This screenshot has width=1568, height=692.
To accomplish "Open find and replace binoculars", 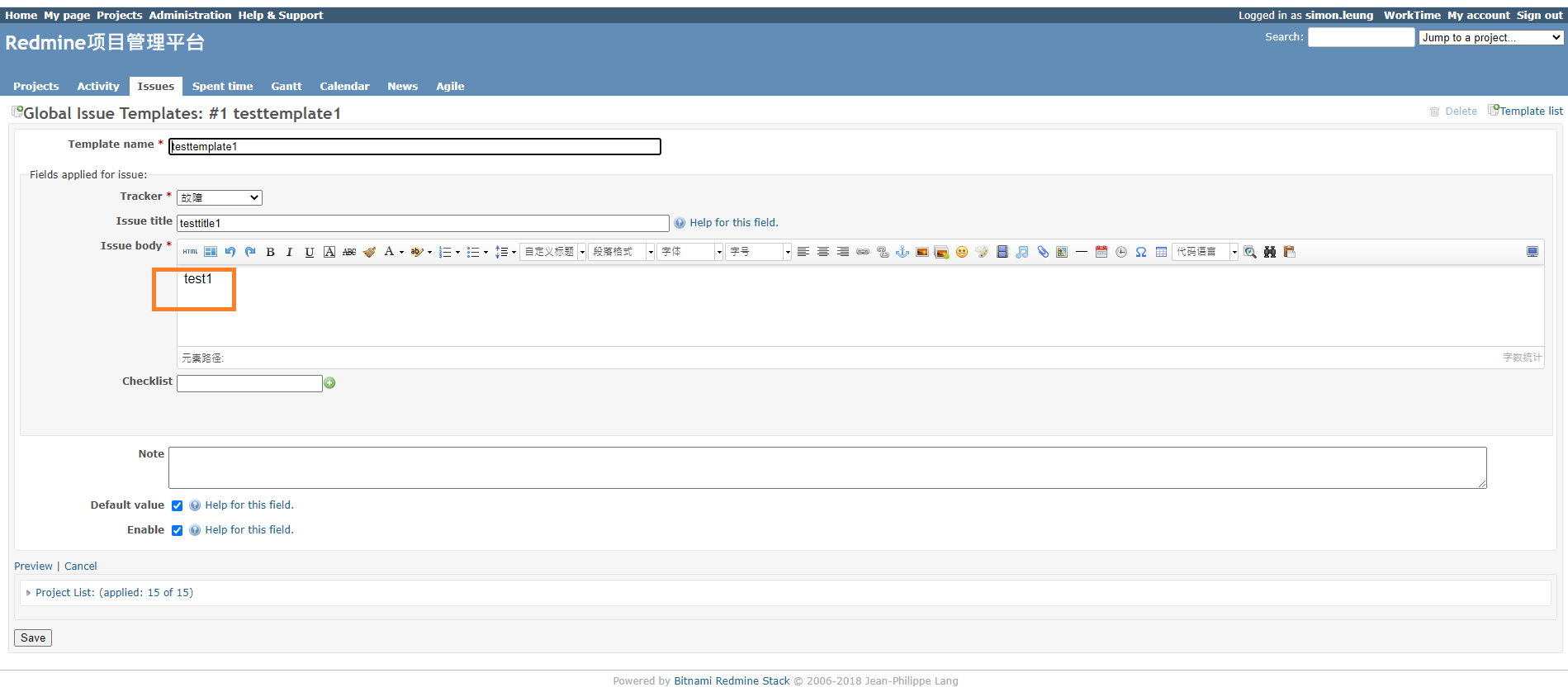I will coord(1270,252).
